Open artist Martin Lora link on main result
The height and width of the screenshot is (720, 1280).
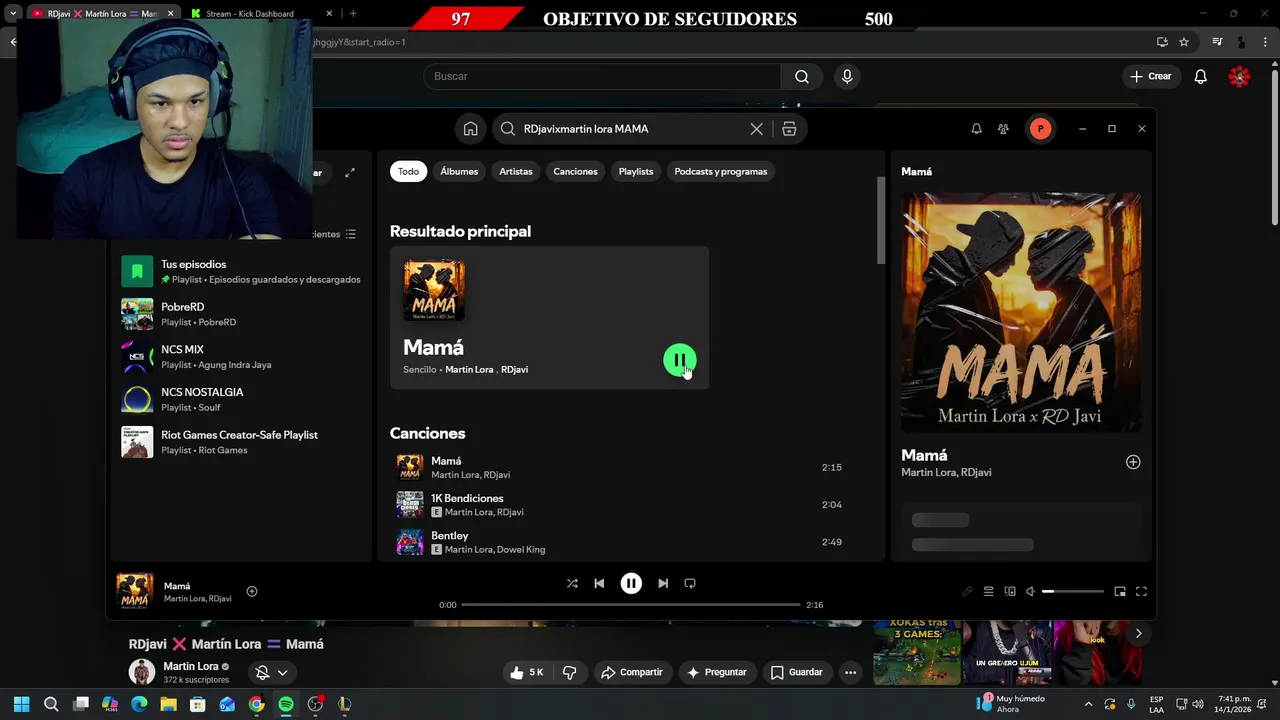tap(469, 370)
